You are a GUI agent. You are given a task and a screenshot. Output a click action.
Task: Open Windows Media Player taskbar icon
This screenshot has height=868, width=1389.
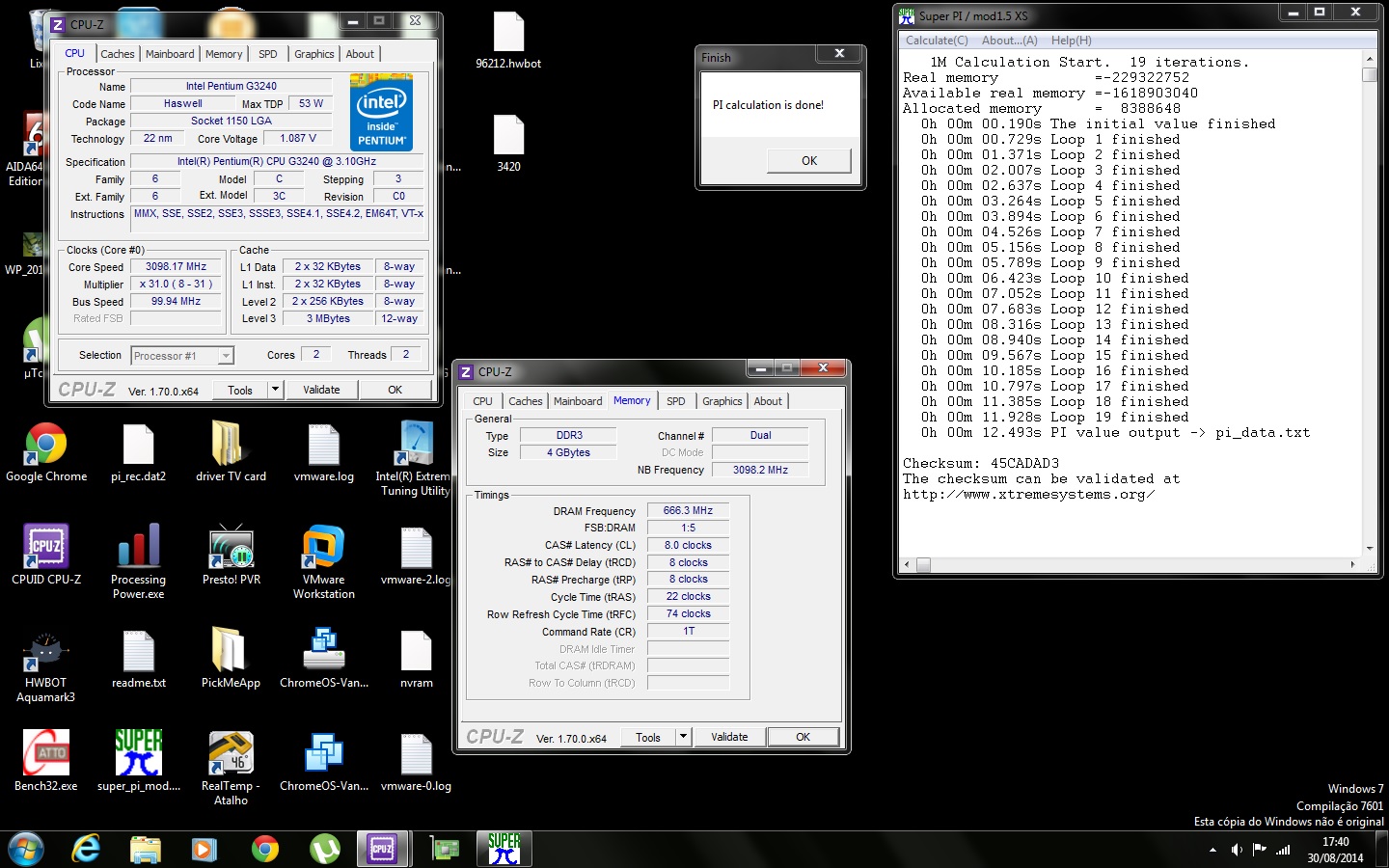[x=204, y=849]
